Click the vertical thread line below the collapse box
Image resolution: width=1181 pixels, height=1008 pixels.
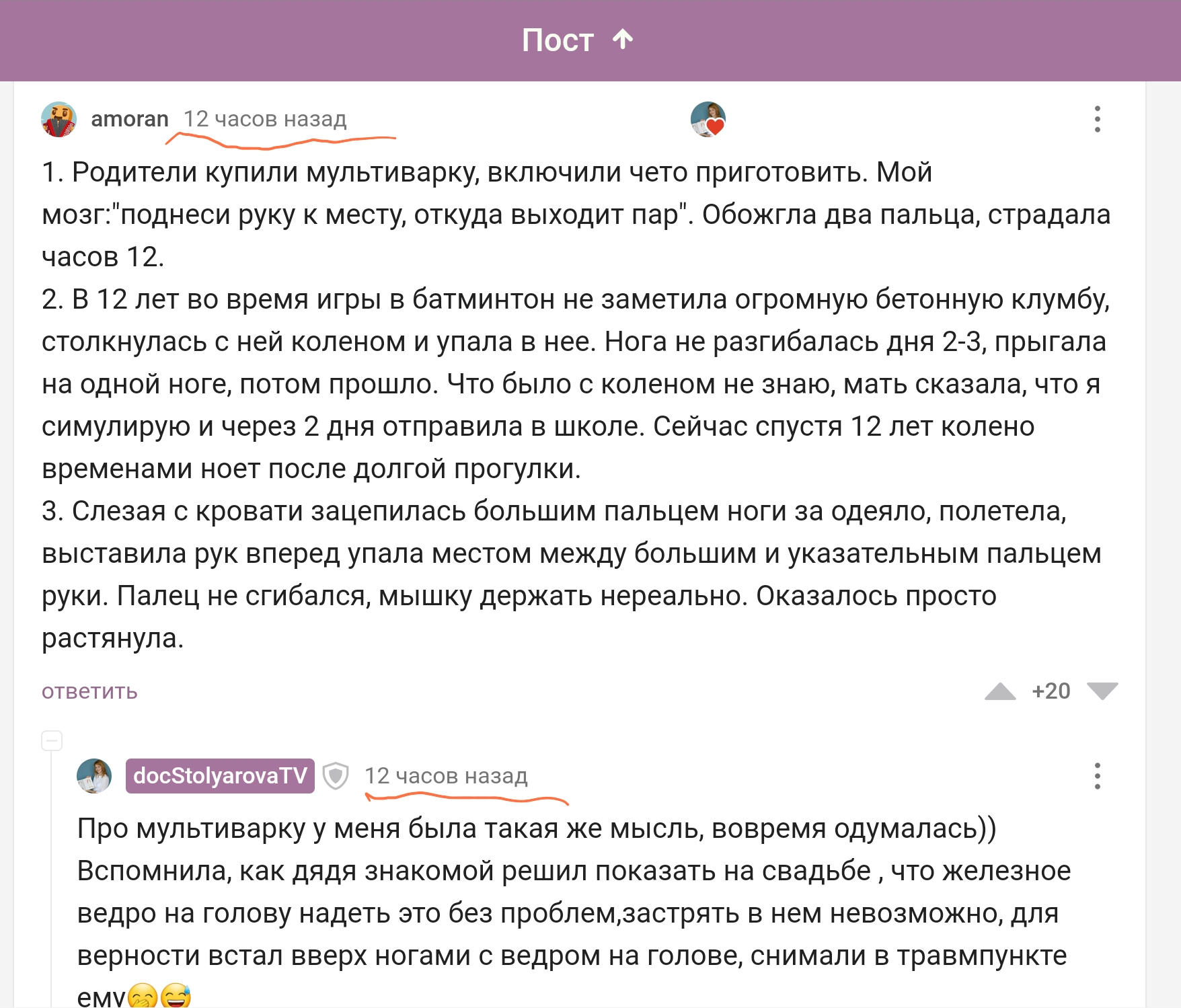click(x=52, y=874)
